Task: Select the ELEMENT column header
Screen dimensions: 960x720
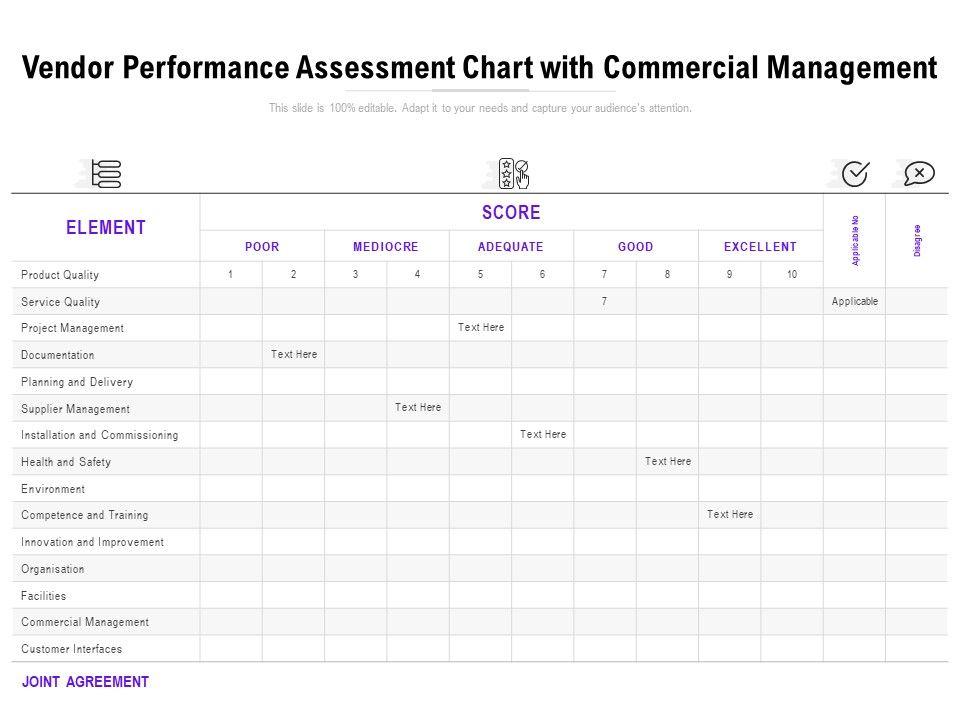Action: click(x=106, y=227)
